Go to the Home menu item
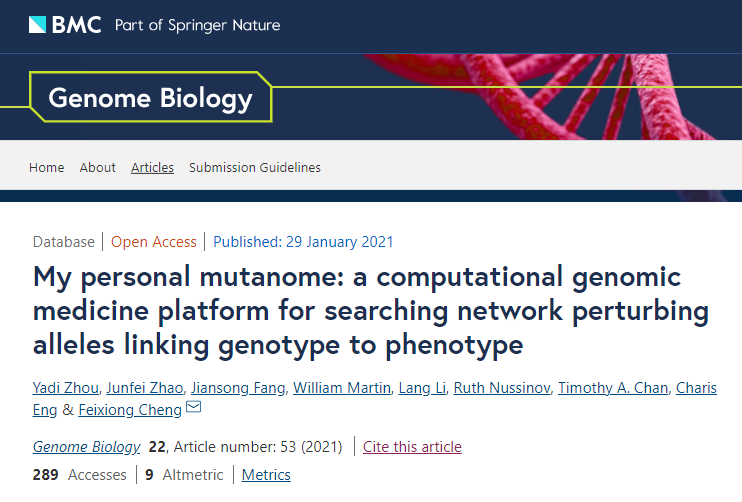 (47, 167)
